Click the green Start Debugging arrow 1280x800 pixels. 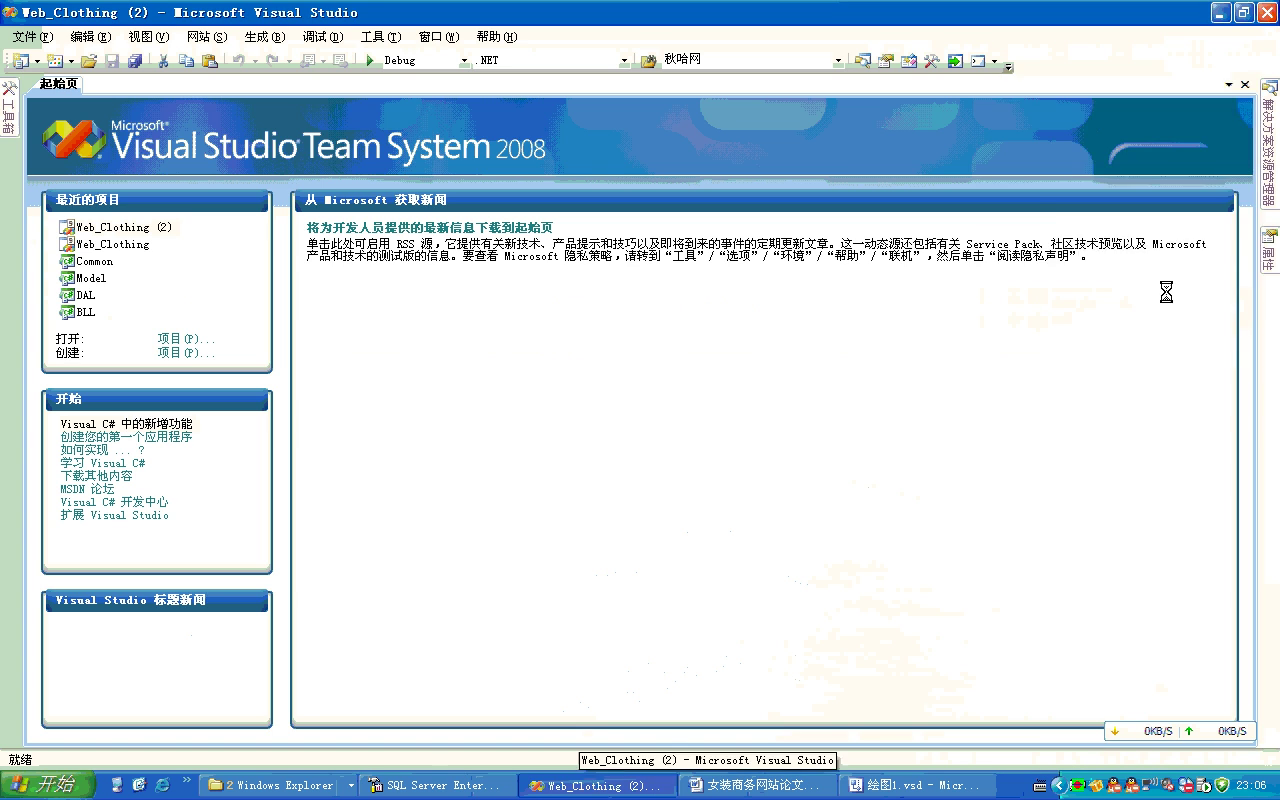pyautogui.click(x=370, y=61)
